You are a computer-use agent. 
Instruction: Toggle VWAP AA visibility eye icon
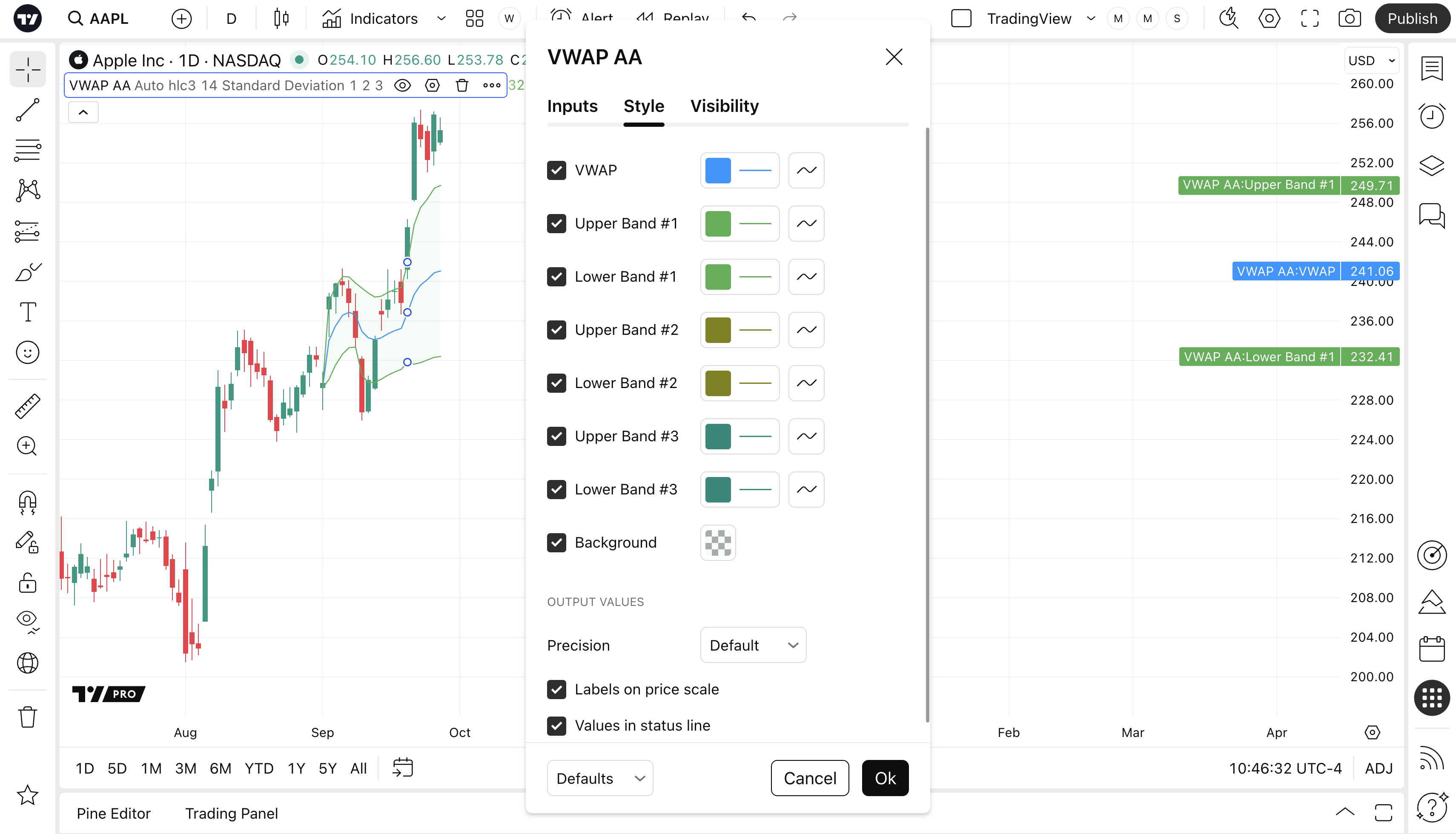[x=402, y=86]
